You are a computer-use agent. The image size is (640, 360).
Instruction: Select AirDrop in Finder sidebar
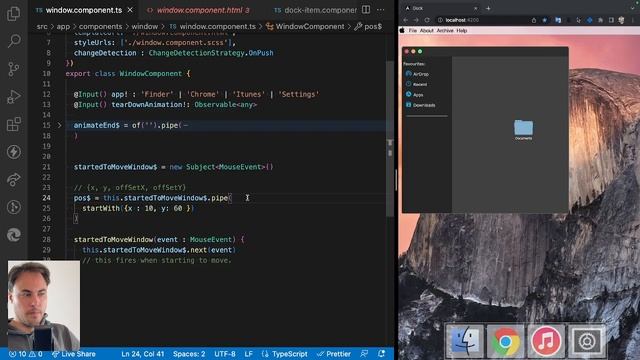pos(417,74)
